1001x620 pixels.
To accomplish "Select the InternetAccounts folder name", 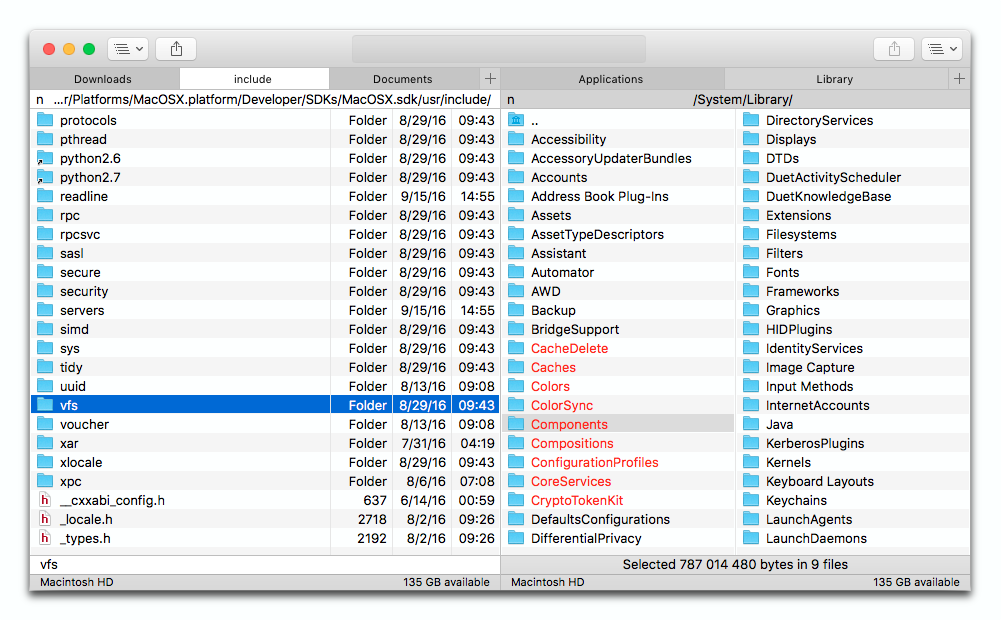I will pyautogui.click(x=817, y=405).
